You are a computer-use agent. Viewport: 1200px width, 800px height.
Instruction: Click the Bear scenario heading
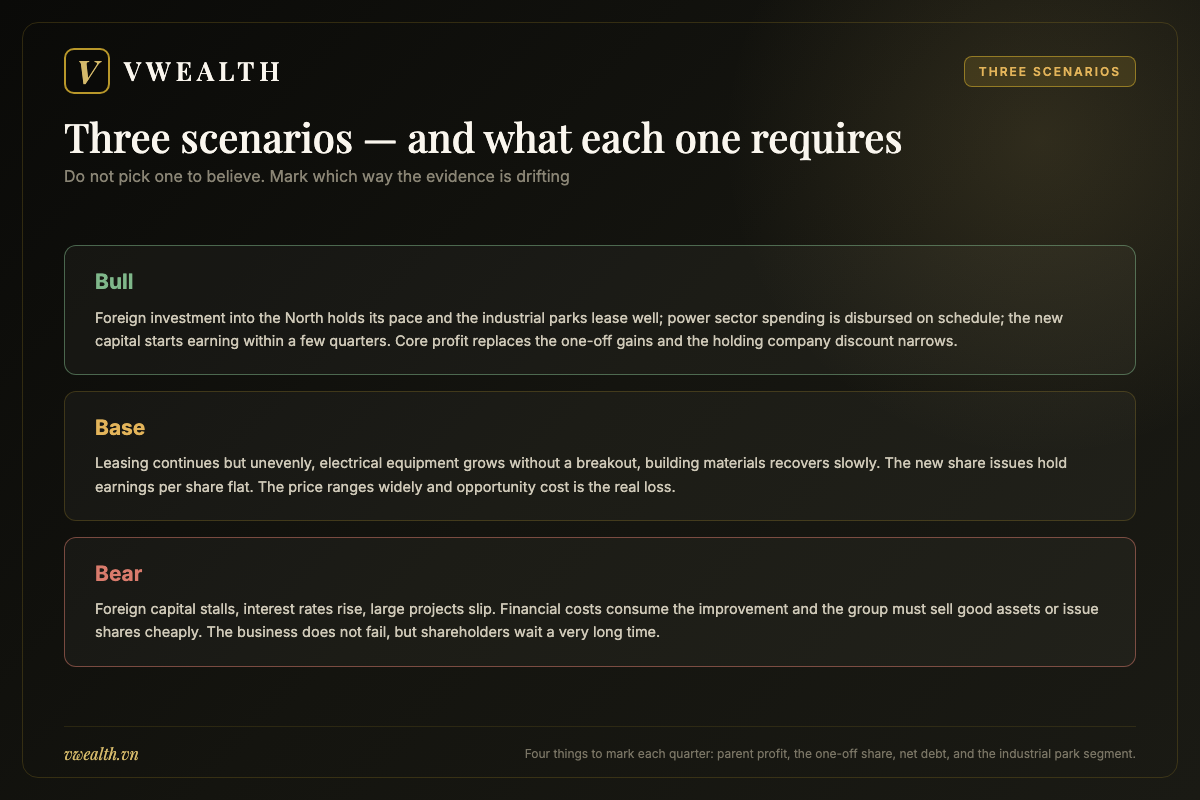click(118, 573)
